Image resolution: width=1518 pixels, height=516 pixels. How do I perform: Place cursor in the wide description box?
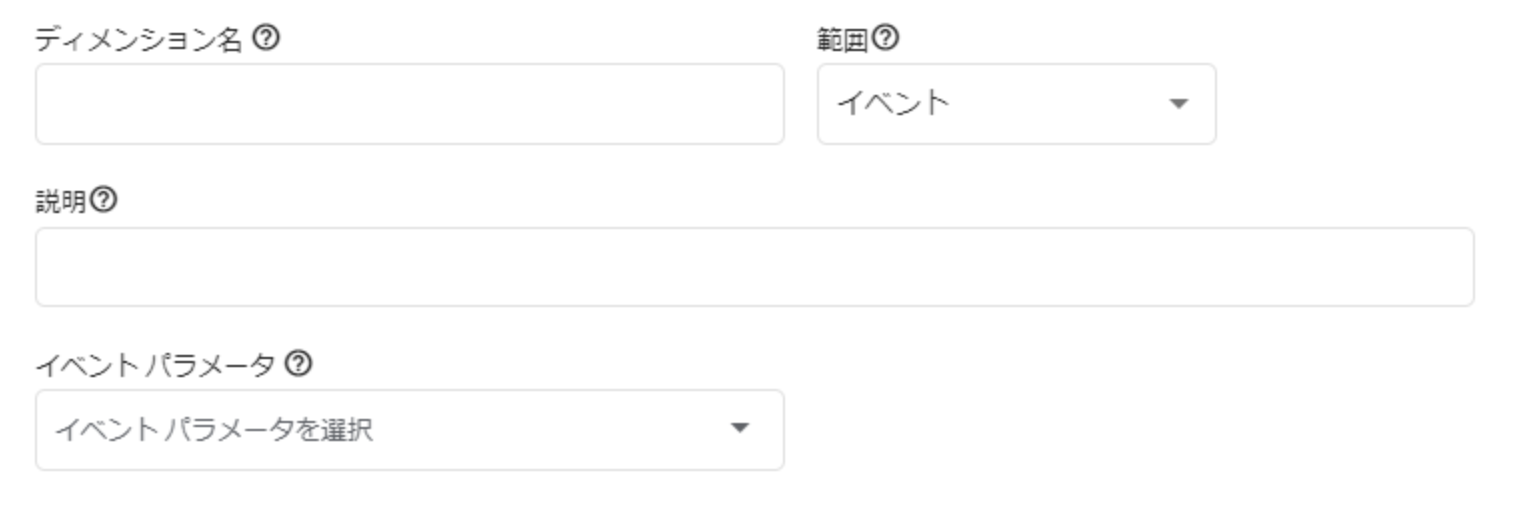755,267
